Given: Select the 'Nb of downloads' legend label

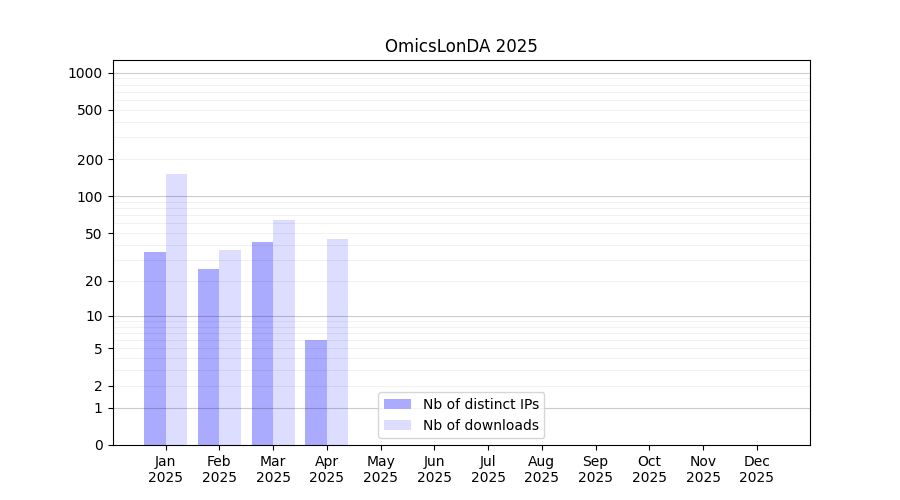Looking at the screenshot, I should (480, 425).
